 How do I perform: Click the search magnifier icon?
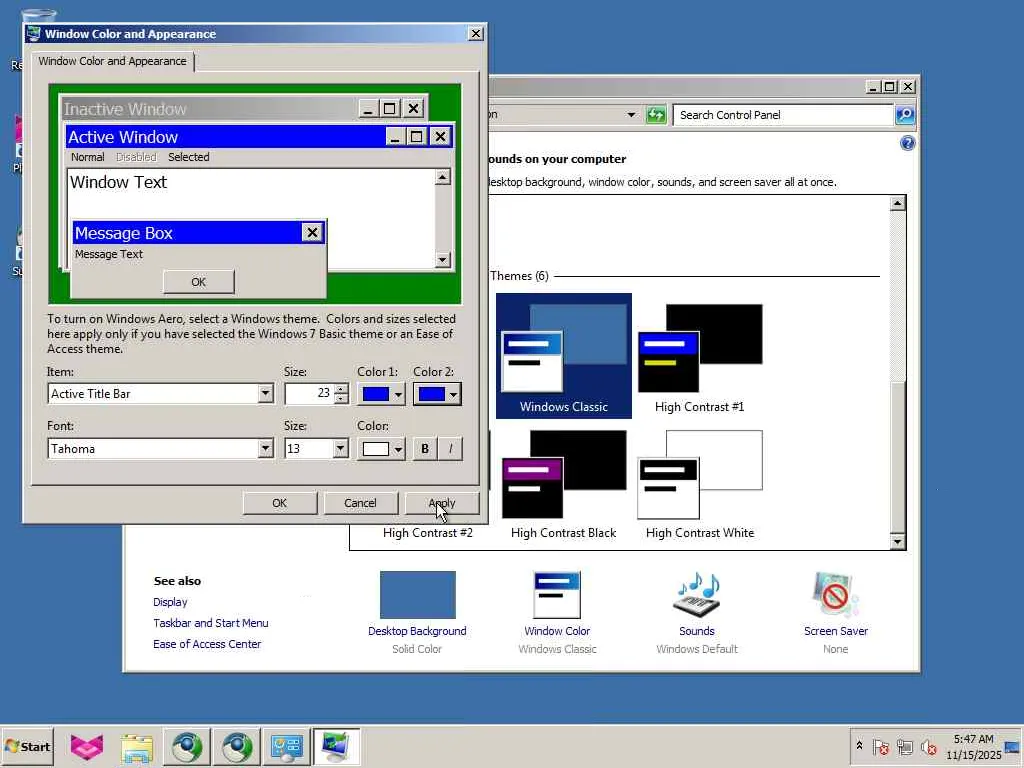point(904,115)
